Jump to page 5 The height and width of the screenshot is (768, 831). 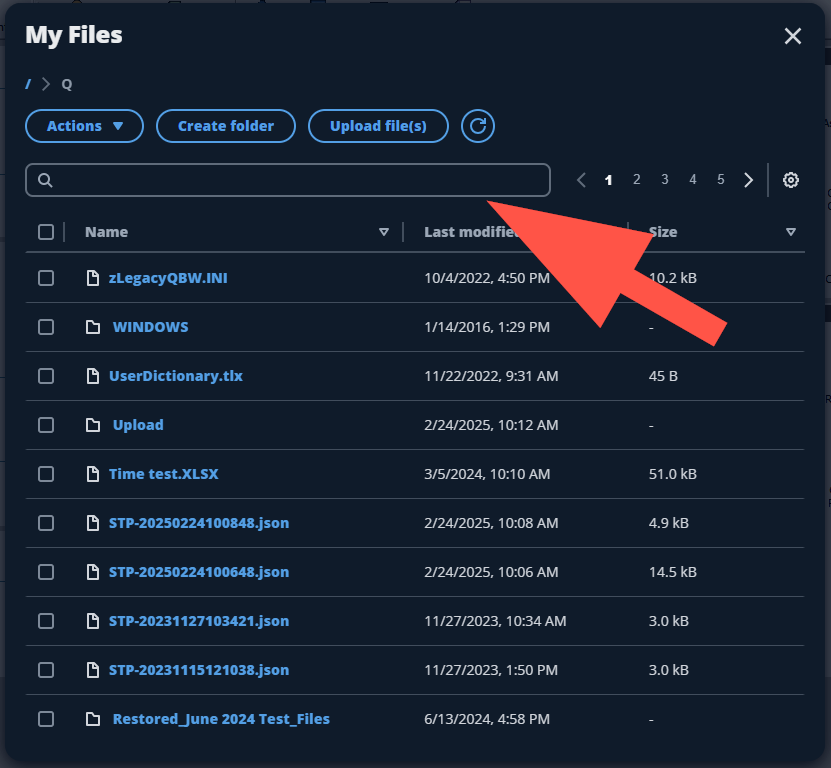point(721,179)
